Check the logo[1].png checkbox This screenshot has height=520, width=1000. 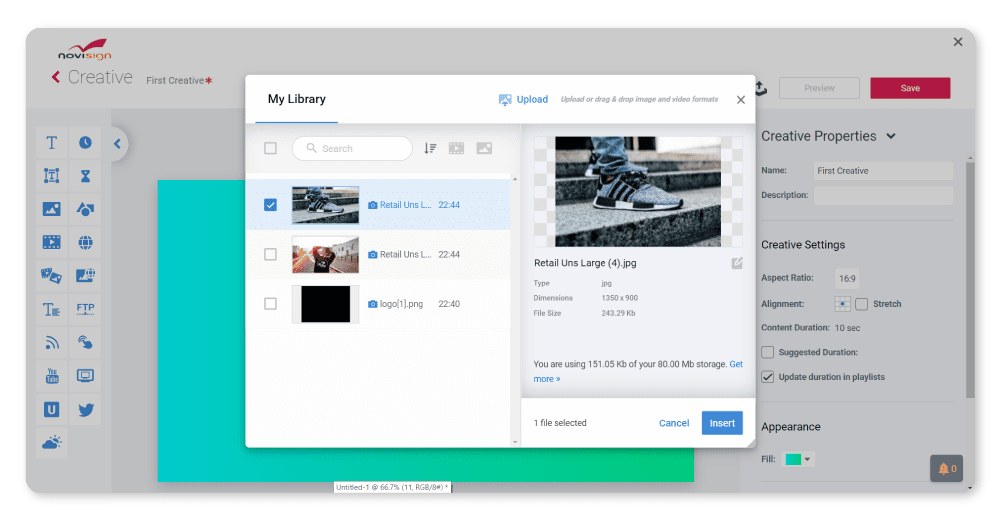tap(270, 304)
